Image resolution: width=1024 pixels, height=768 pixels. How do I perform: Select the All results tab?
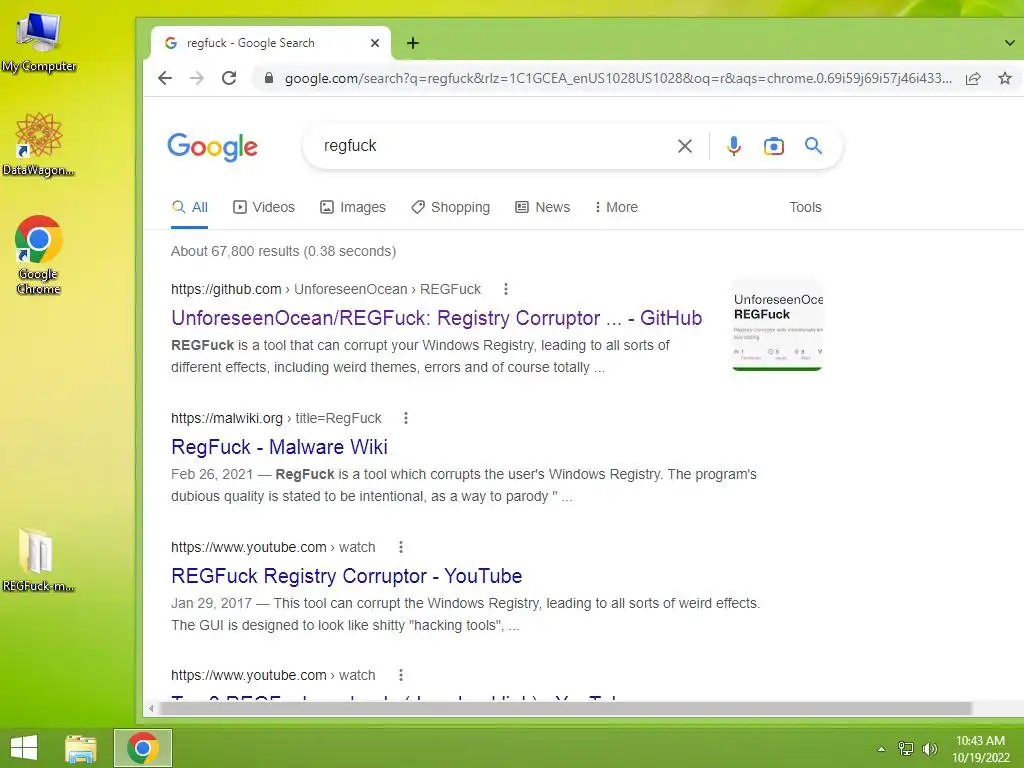pyautogui.click(x=189, y=207)
